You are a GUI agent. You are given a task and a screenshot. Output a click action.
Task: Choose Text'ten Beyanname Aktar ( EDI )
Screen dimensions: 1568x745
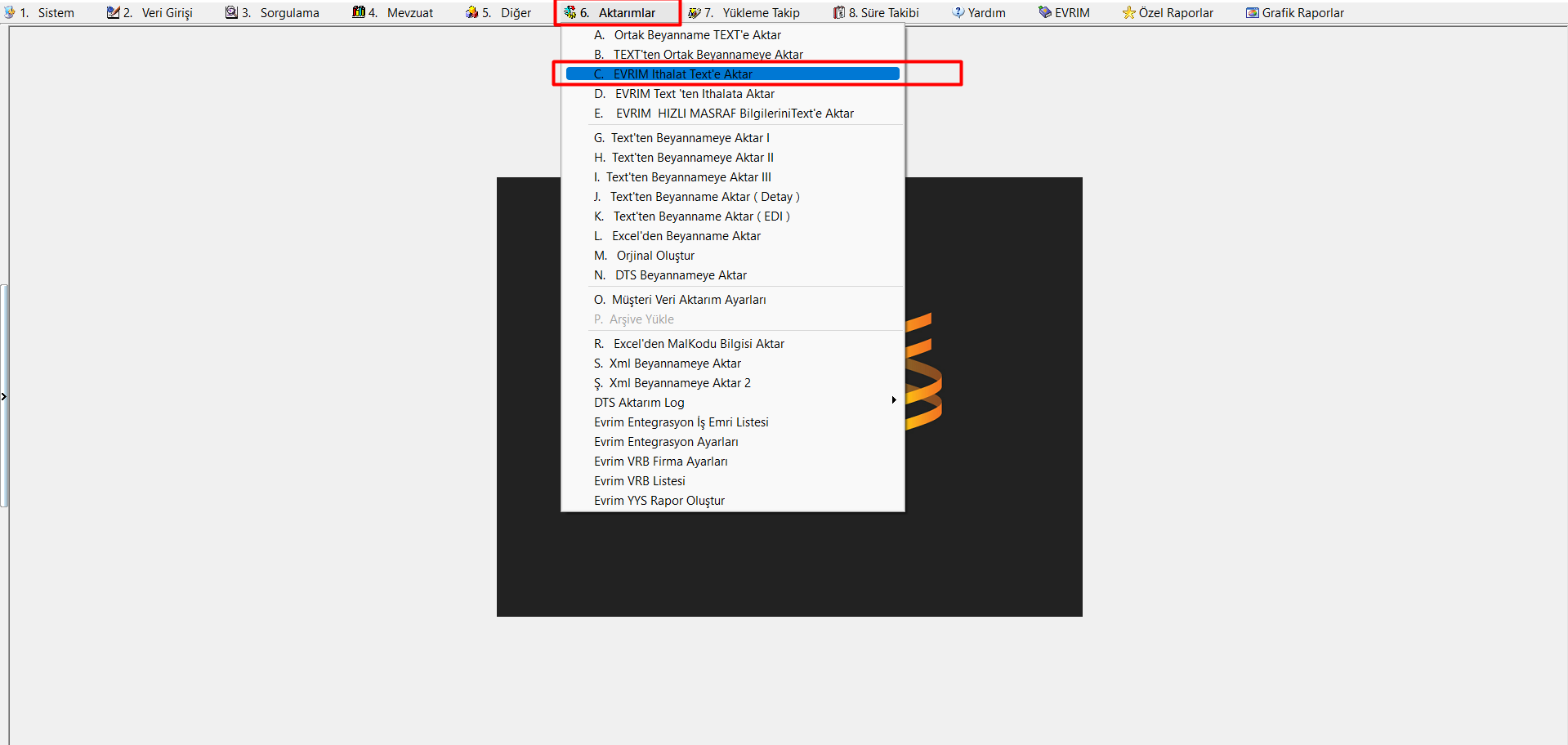tap(733, 216)
